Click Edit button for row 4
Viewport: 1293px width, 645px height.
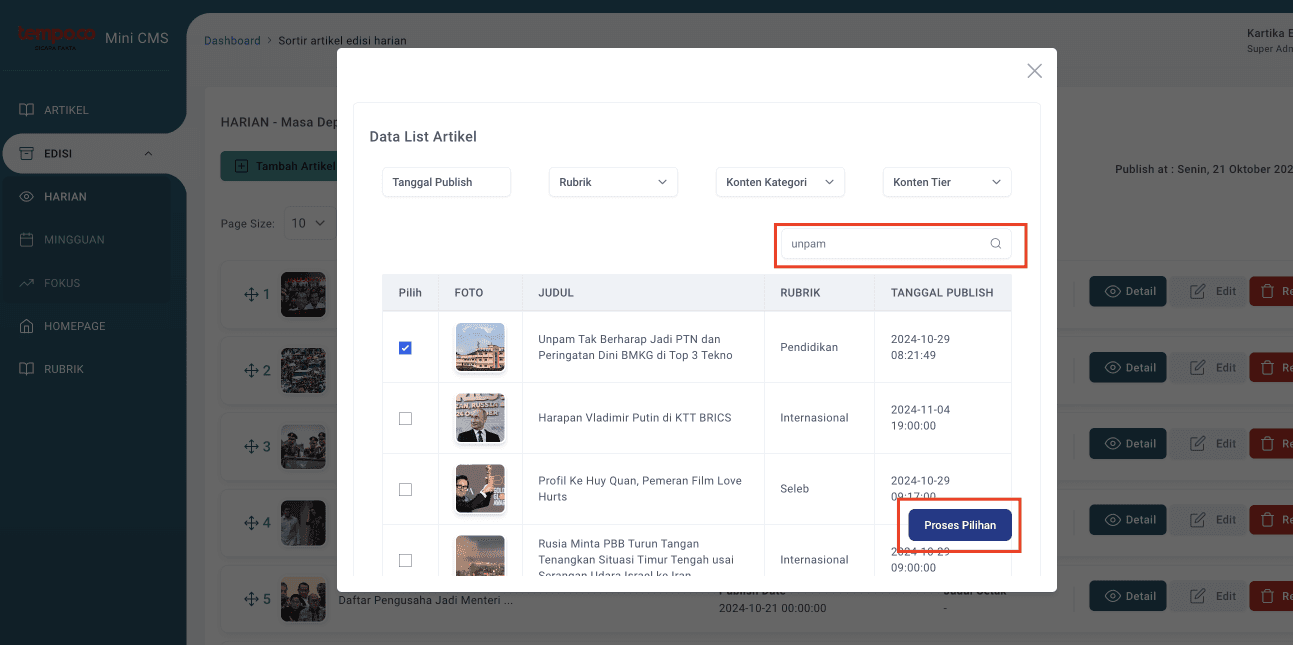(x=1213, y=520)
